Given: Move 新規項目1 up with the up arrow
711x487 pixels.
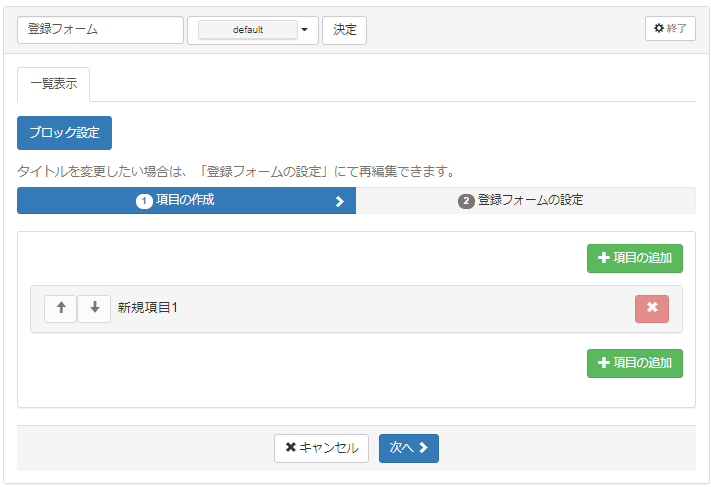Looking at the screenshot, I should point(60,308).
